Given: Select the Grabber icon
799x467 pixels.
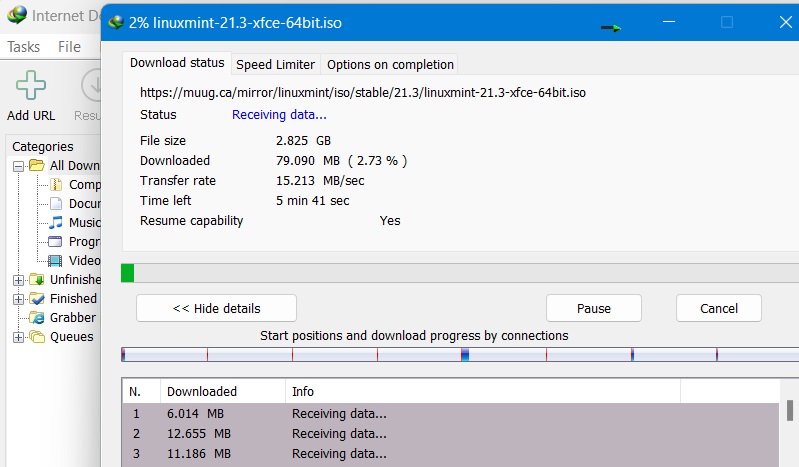Looking at the screenshot, I should 37,317.
